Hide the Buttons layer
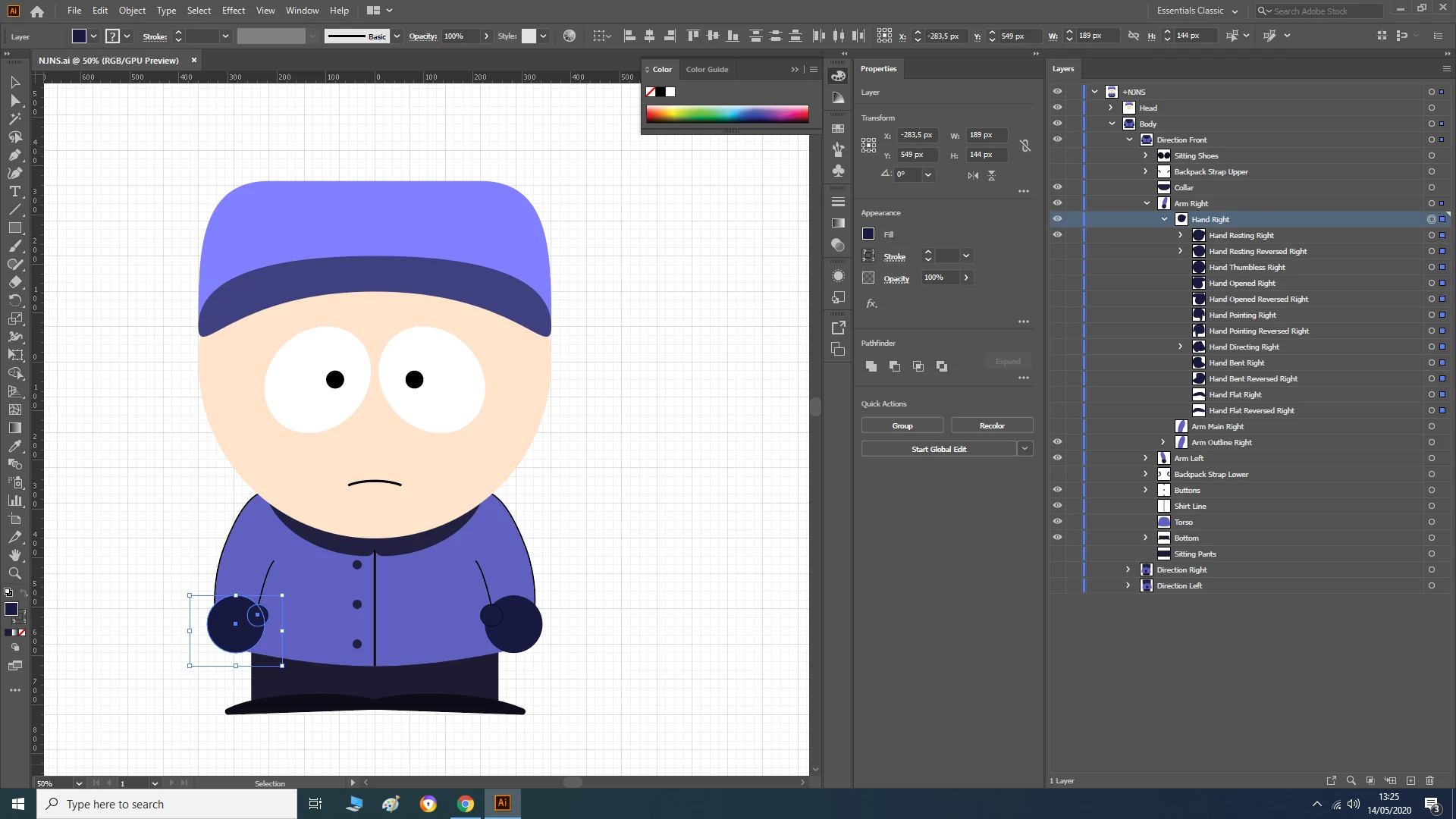Screen dimensions: 1456x819 (x=1057, y=490)
